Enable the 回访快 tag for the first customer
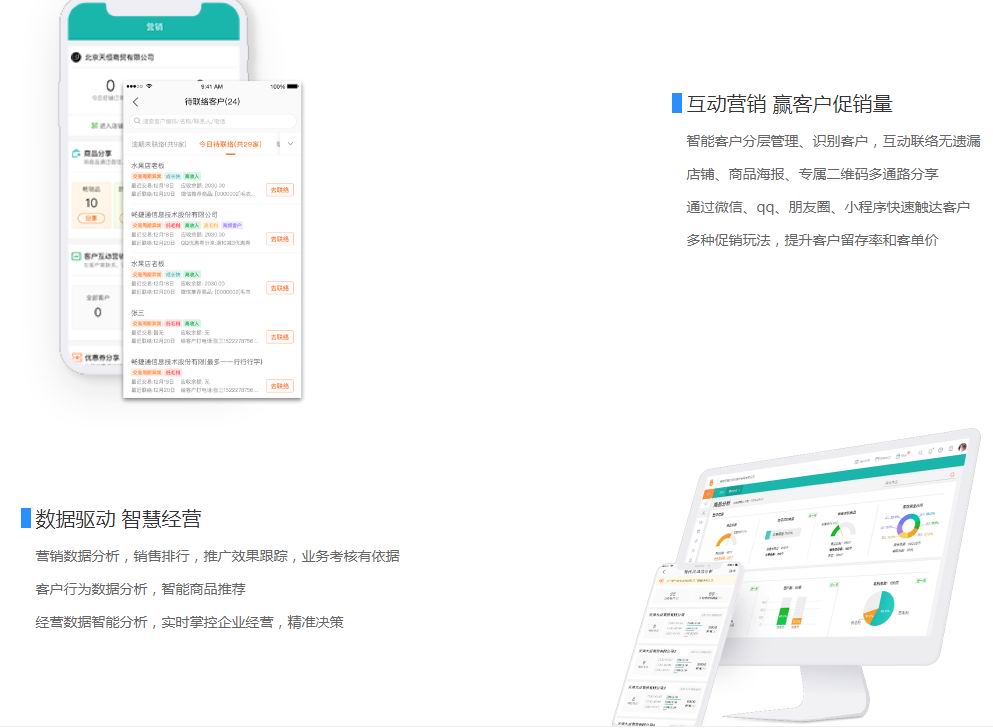993x728 pixels. (170, 175)
